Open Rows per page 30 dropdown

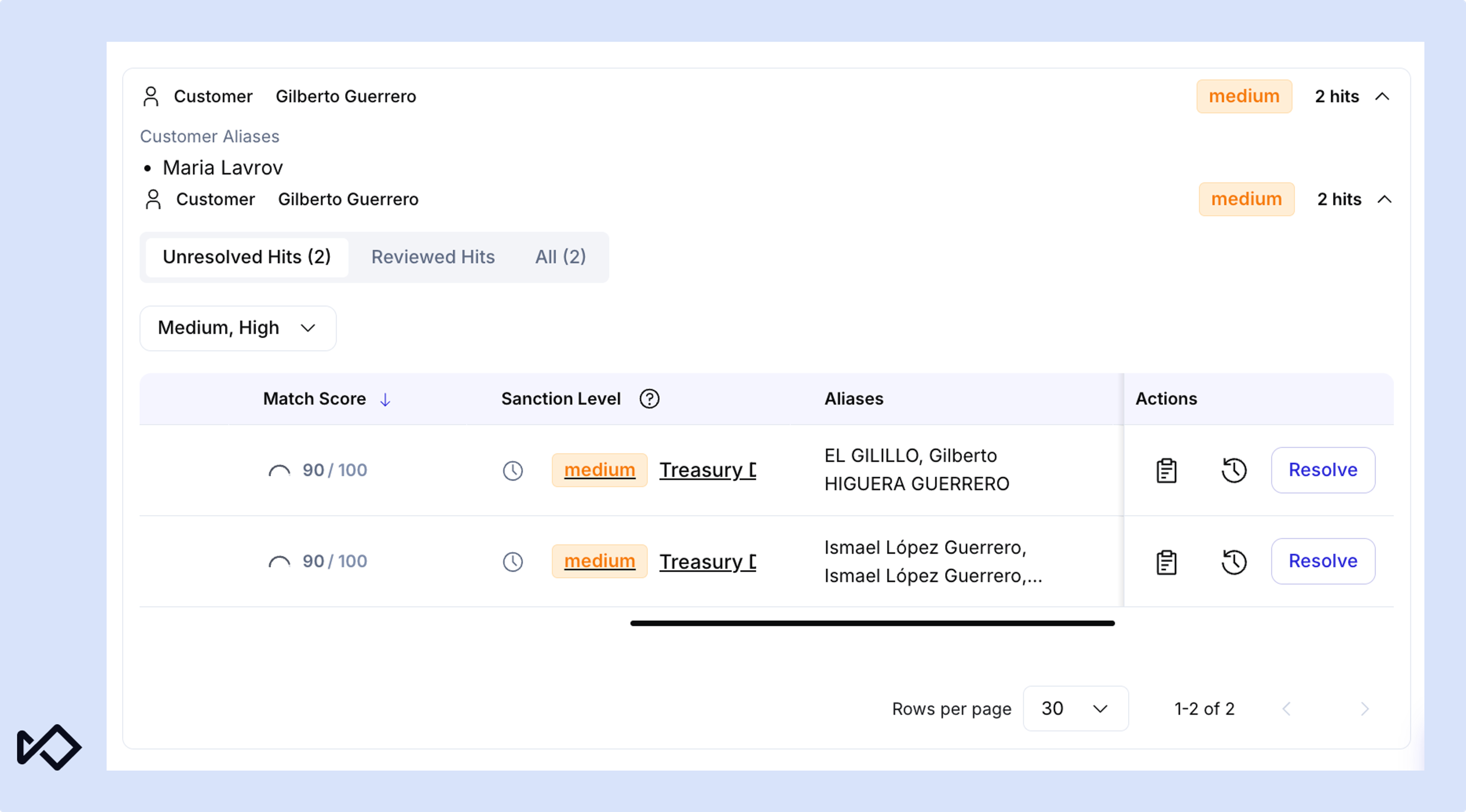tap(1075, 709)
